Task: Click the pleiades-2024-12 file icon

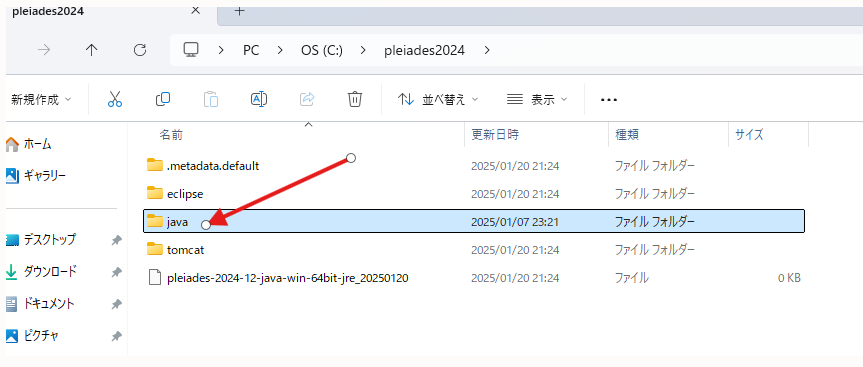Action: pyautogui.click(x=156, y=278)
